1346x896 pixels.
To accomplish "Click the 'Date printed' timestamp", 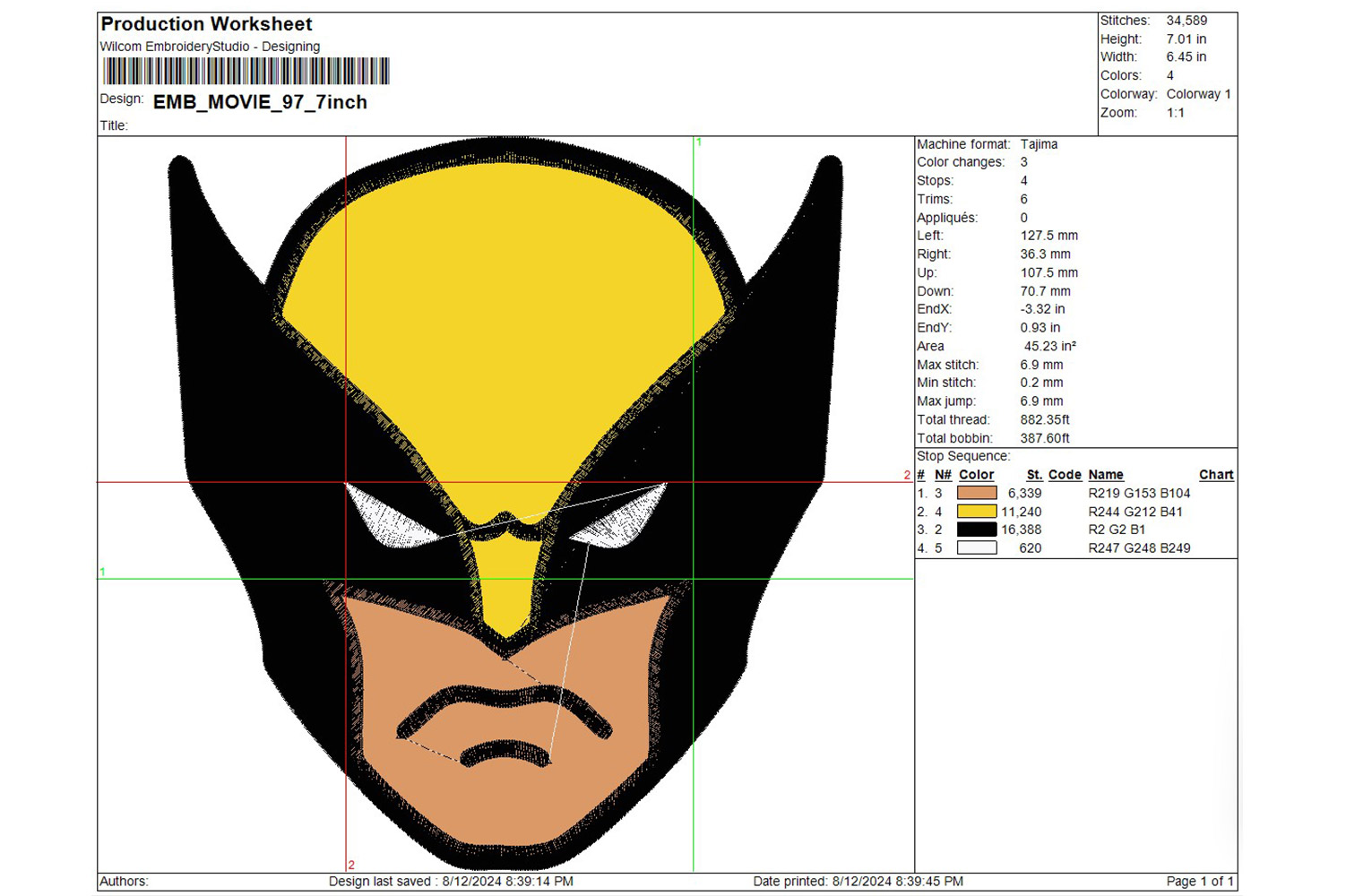I will 859,882.
